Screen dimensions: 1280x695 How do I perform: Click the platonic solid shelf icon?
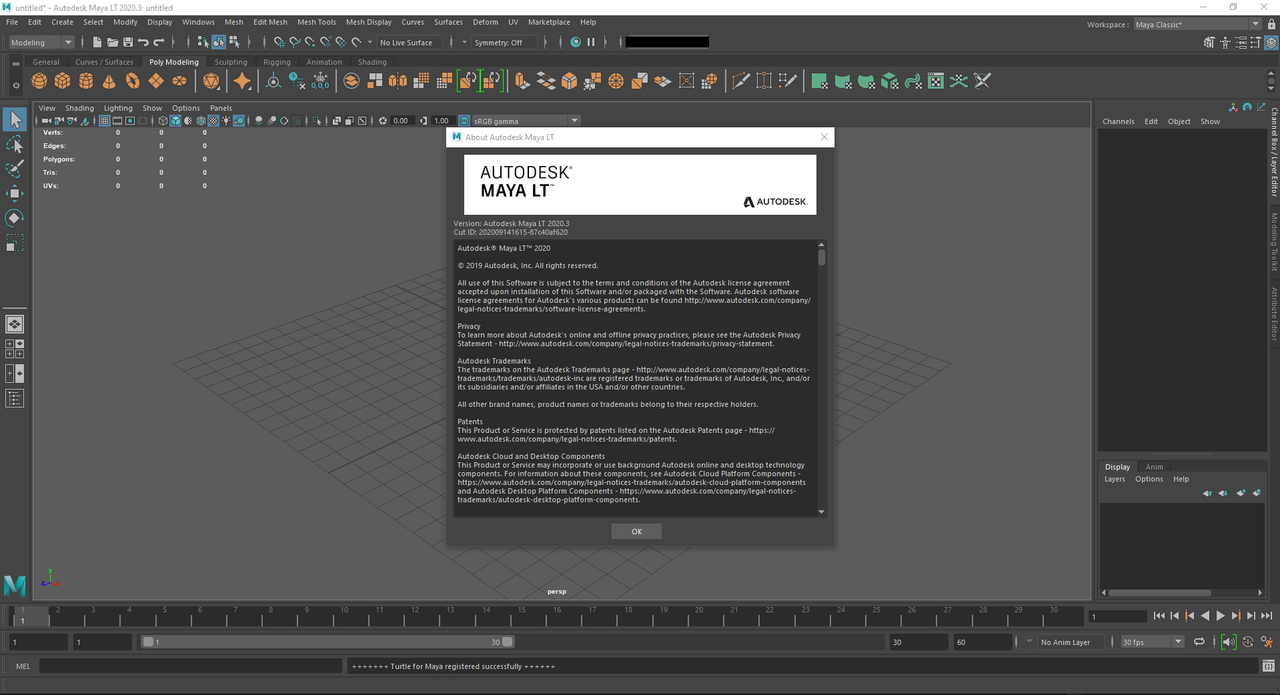[211, 81]
